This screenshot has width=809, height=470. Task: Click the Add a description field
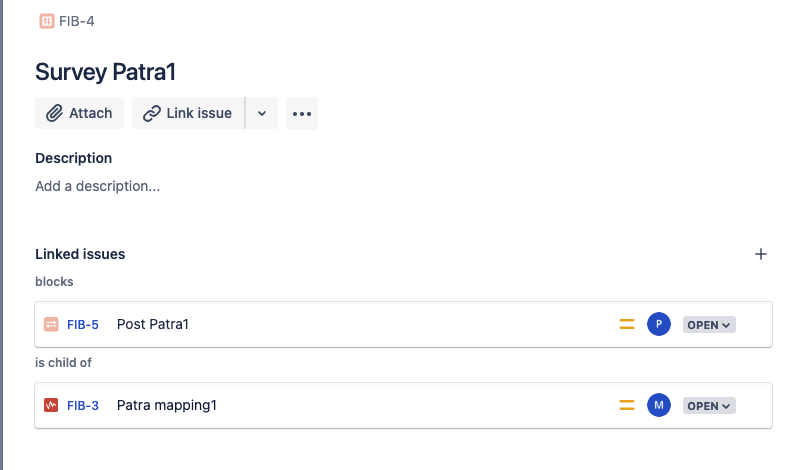98,186
